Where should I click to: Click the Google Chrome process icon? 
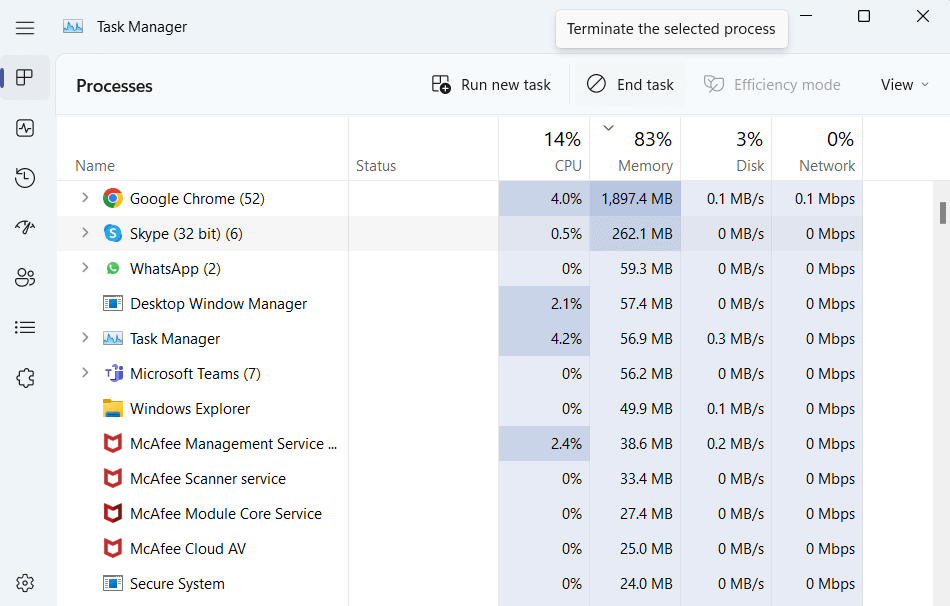pos(113,198)
